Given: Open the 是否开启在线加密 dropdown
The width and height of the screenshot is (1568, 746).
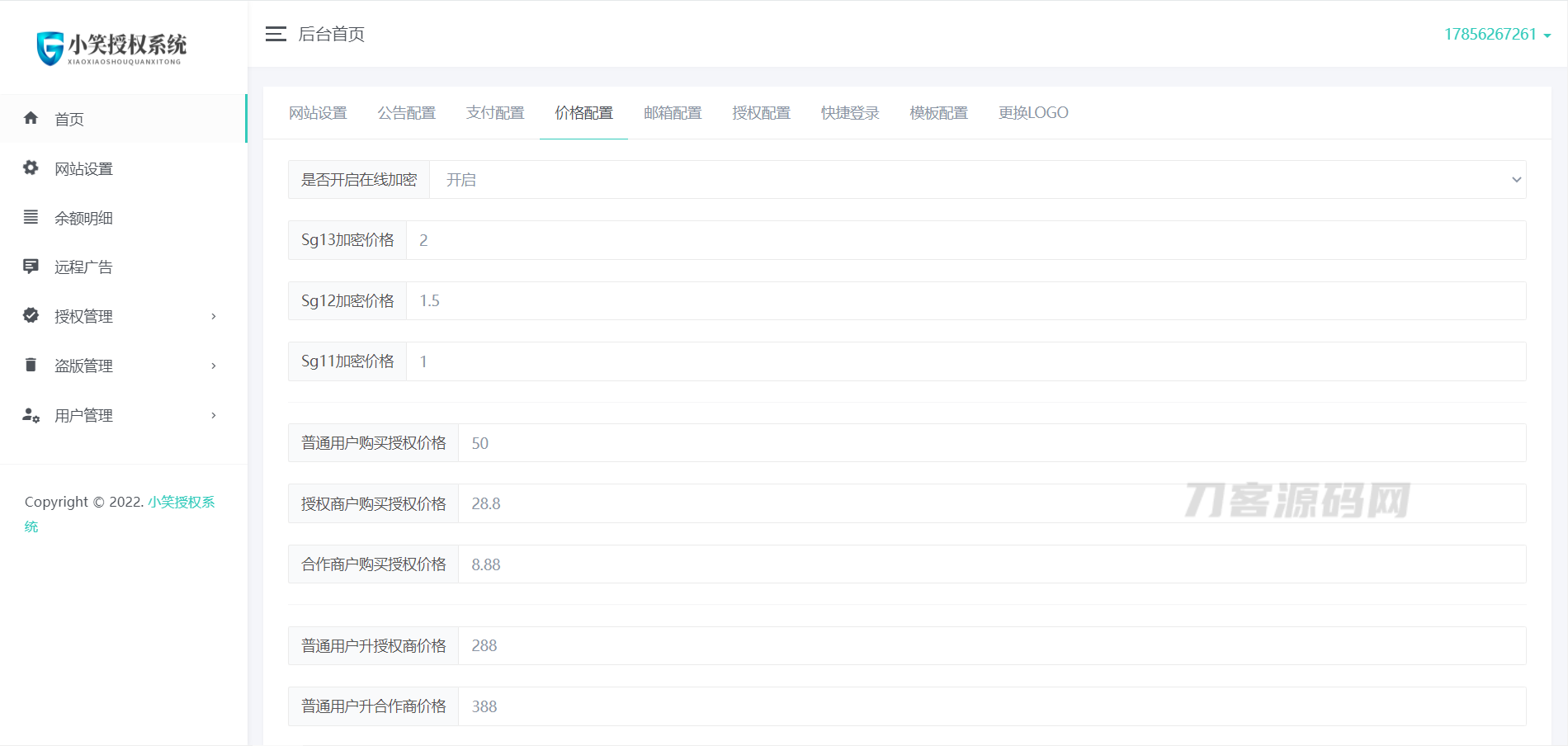Looking at the screenshot, I should pyautogui.click(x=977, y=180).
